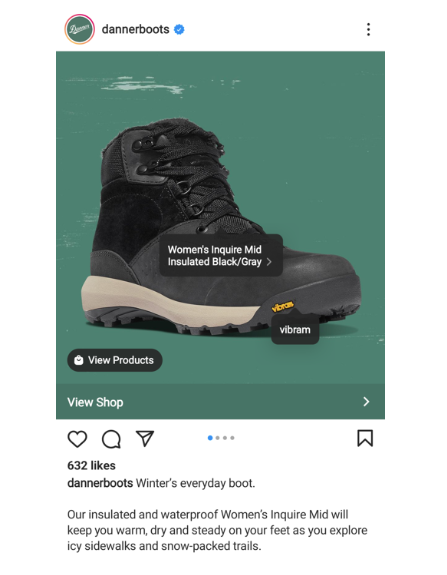447x575 pixels.
Task: Open the View Shop banner
Action: tap(220, 402)
